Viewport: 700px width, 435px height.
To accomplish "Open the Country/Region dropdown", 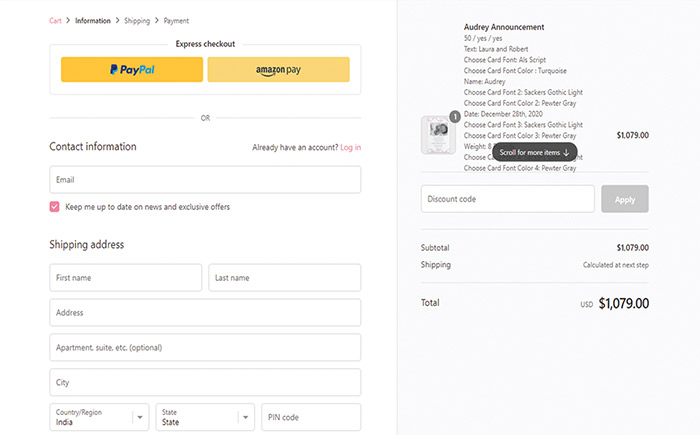I will click(99, 417).
